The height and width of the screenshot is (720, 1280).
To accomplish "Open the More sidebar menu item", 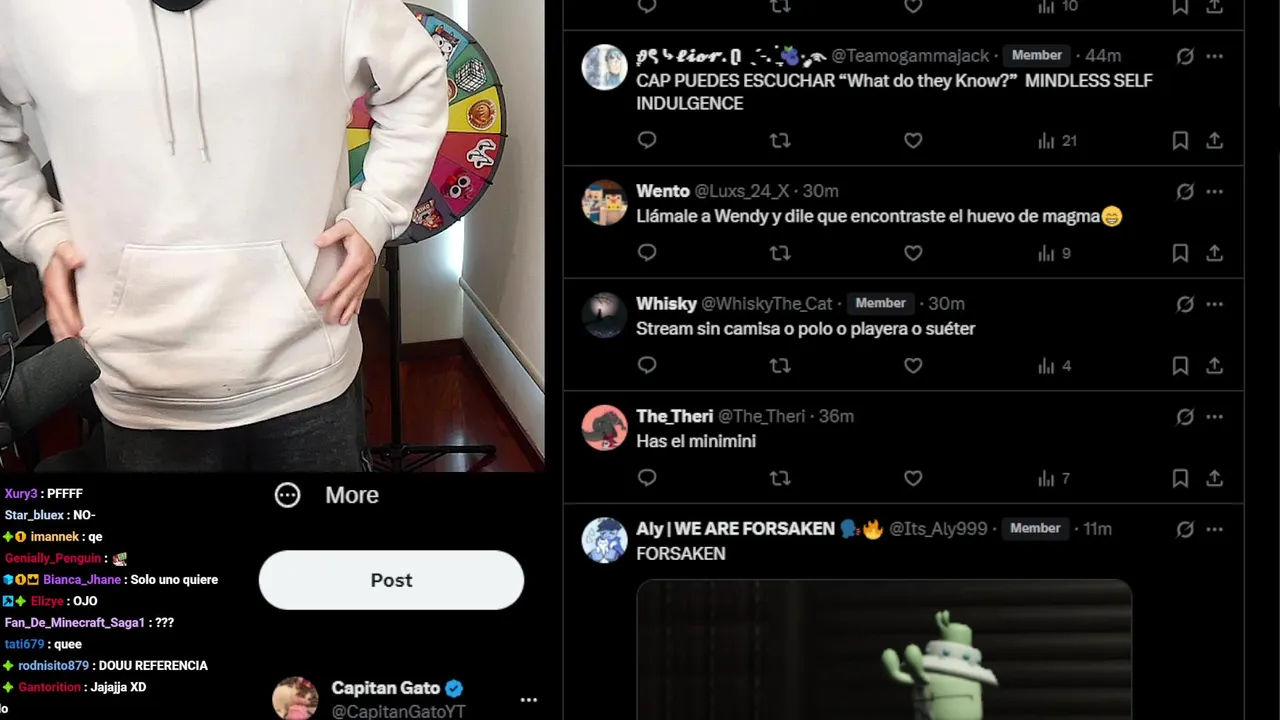I will pos(327,495).
